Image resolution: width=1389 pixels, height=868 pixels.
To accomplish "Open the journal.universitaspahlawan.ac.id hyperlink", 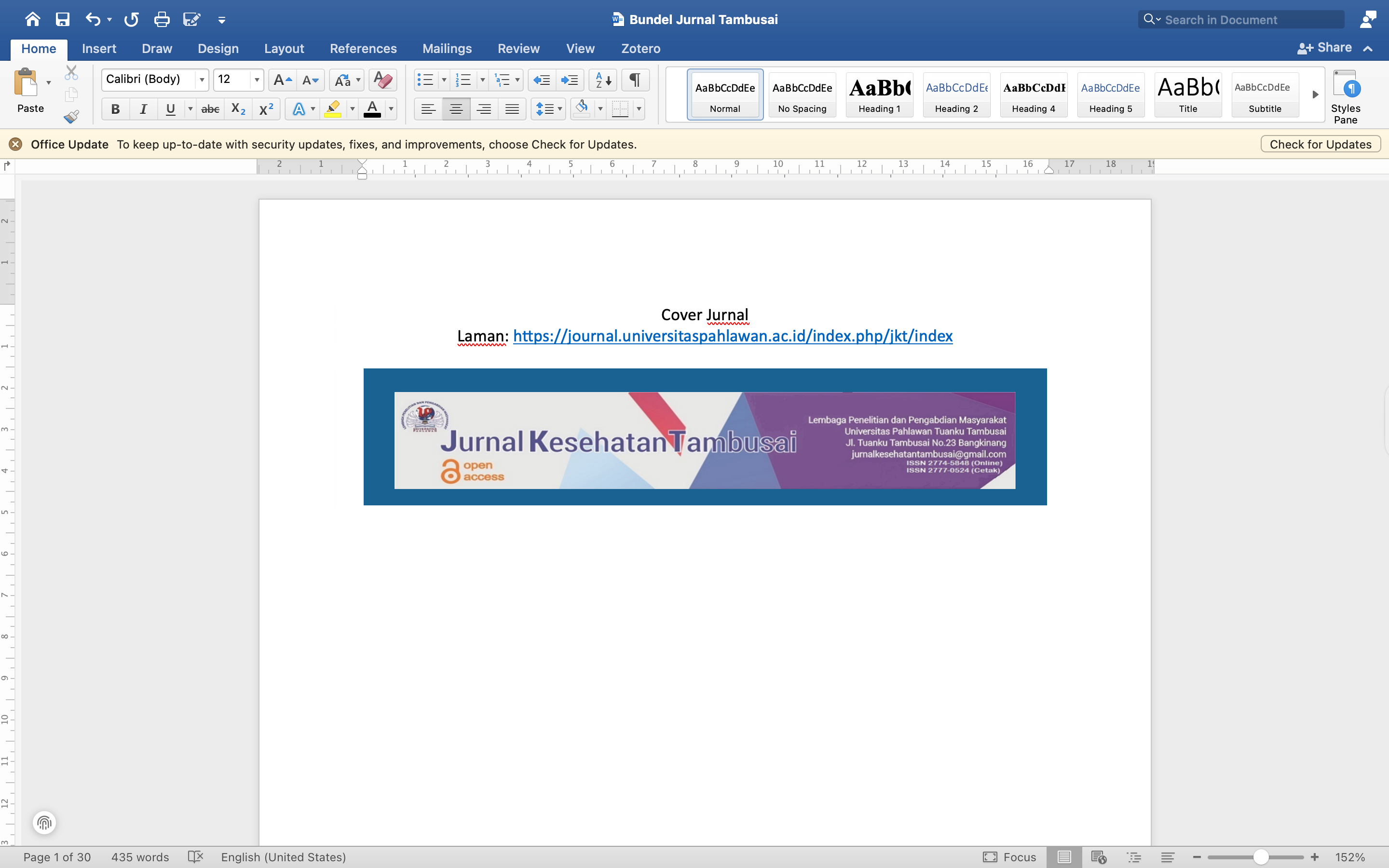I will click(x=733, y=337).
